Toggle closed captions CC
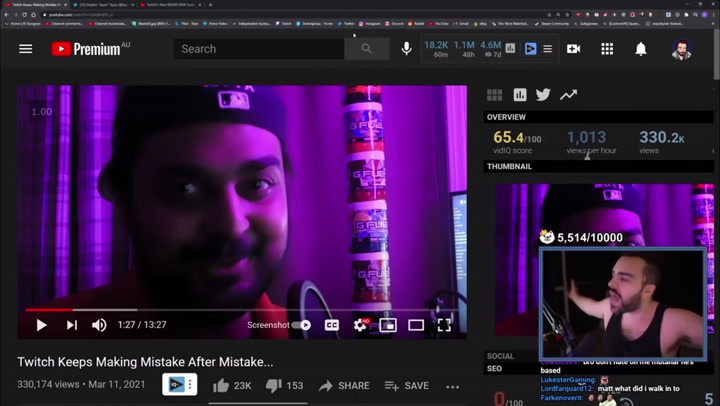Image resolution: width=720 pixels, height=406 pixels. click(332, 325)
